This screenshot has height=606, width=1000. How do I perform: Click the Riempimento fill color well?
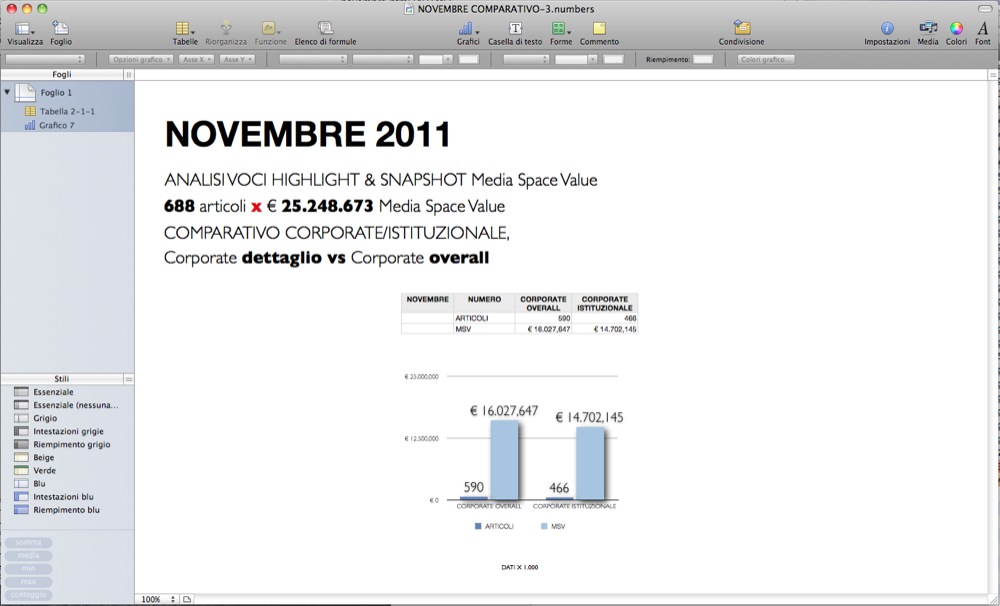tap(702, 60)
